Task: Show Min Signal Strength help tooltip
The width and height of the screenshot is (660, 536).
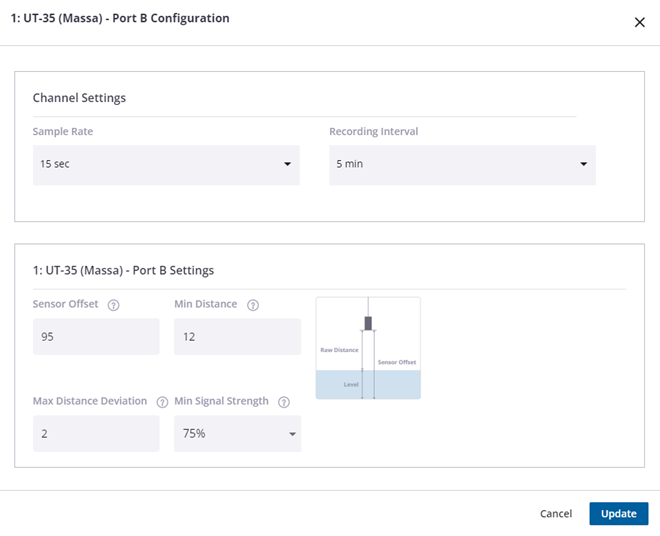Action: pyautogui.click(x=284, y=402)
